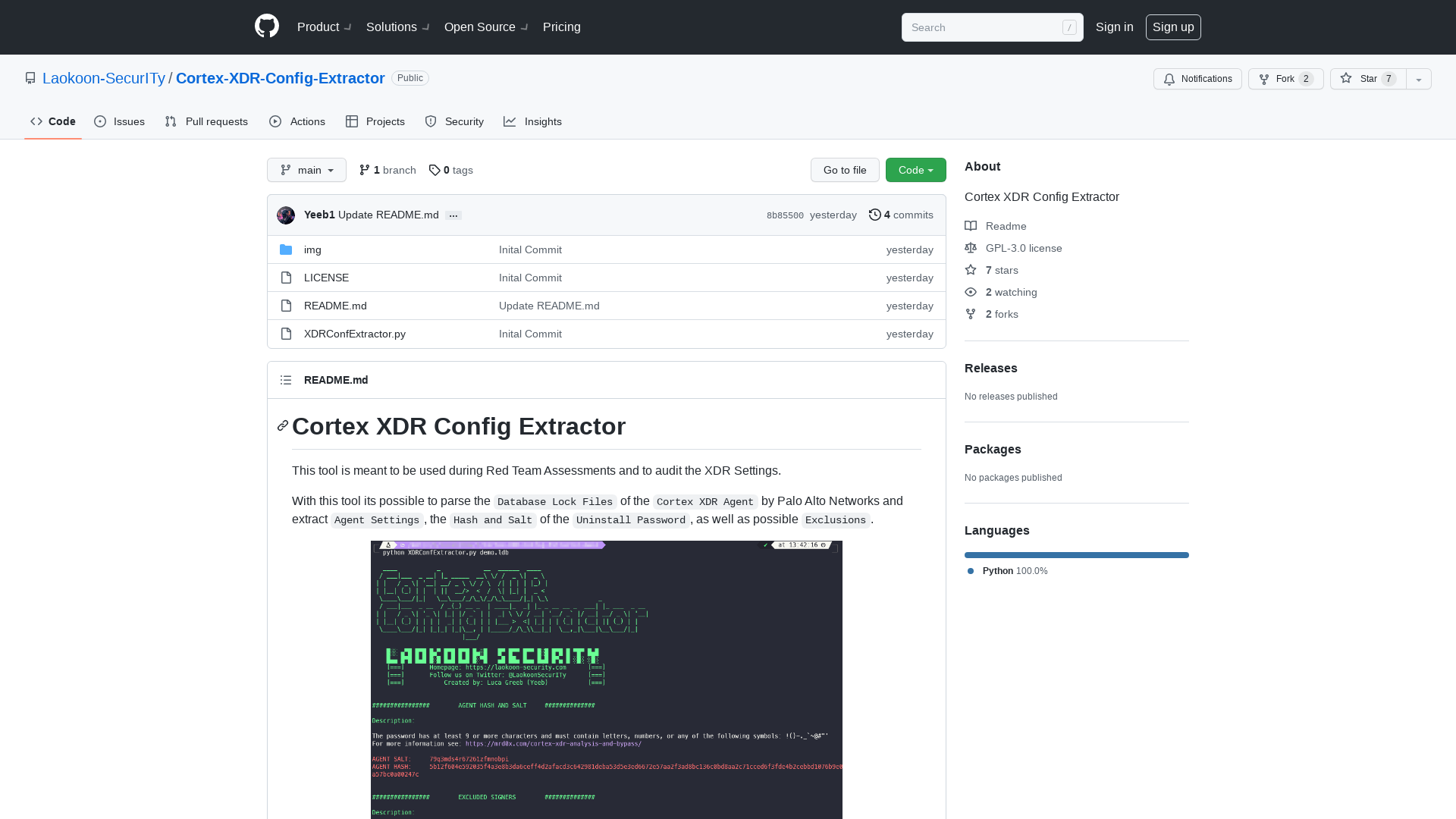Select the Code tab

pyautogui.click(x=53, y=122)
